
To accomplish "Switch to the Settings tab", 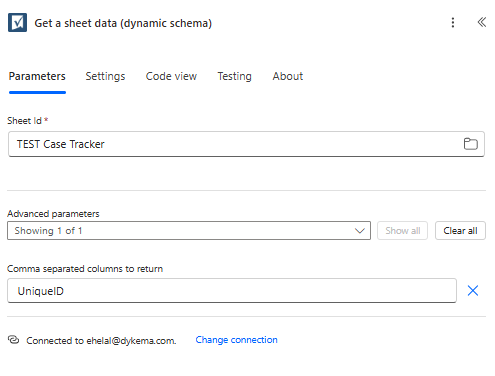I will 105,76.
